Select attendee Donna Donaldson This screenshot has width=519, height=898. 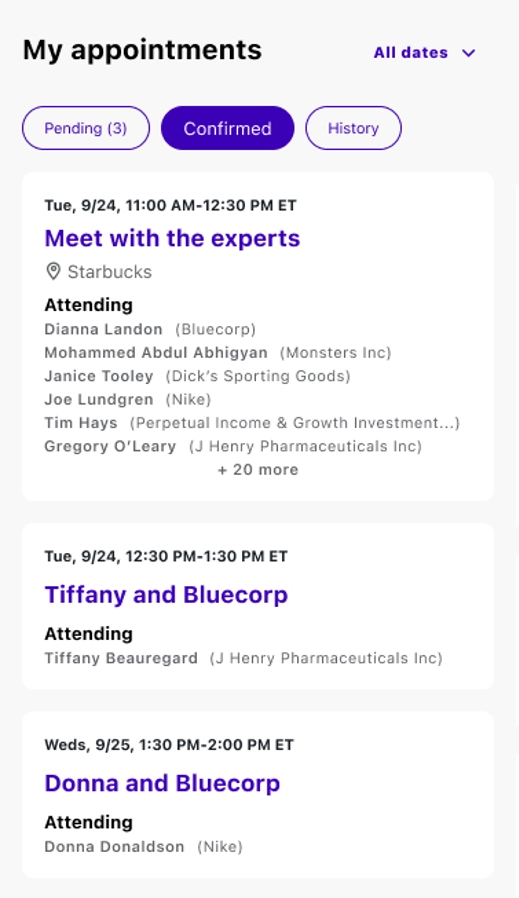114,846
